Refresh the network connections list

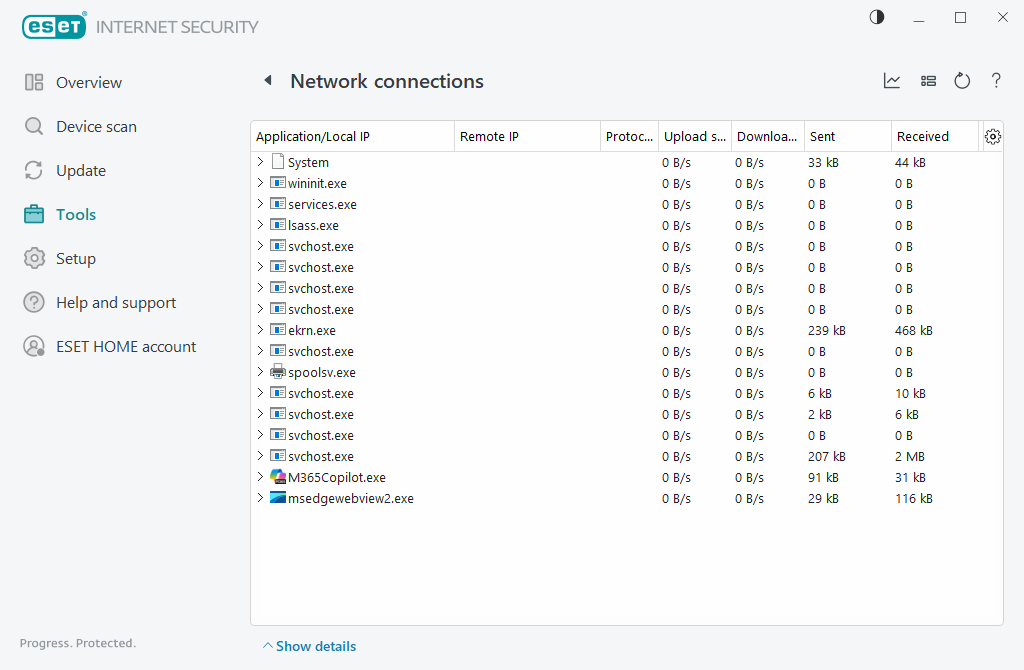(x=962, y=81)
